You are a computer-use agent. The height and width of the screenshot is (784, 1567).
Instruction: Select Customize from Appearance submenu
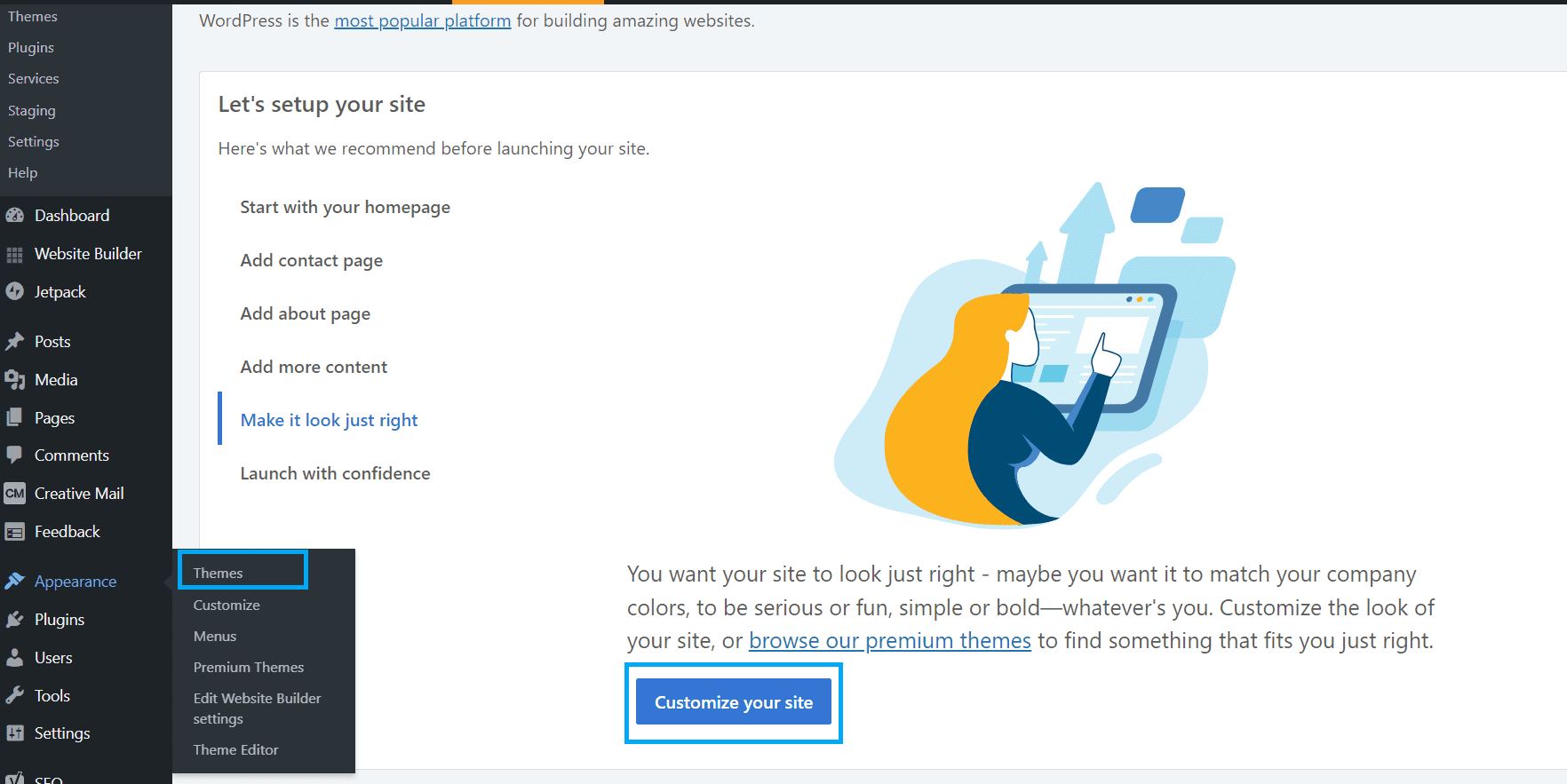227,606
